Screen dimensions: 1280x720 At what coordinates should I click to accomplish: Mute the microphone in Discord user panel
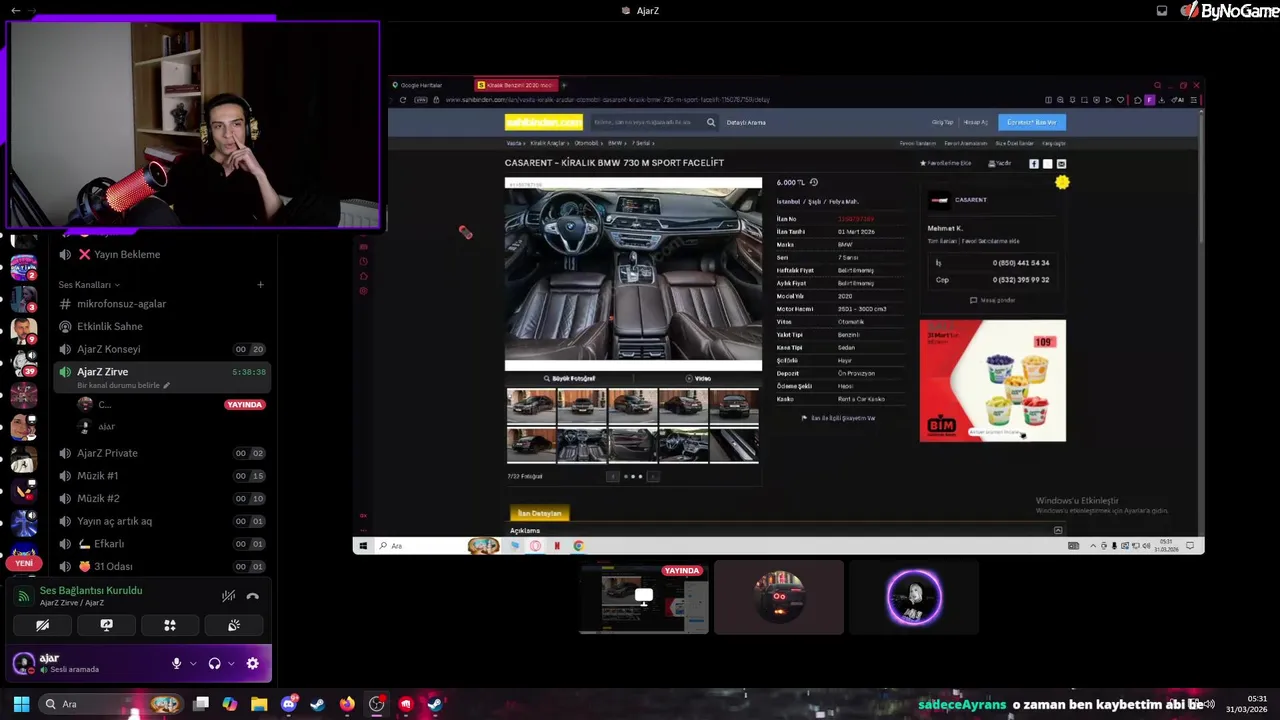pos(176,663)
